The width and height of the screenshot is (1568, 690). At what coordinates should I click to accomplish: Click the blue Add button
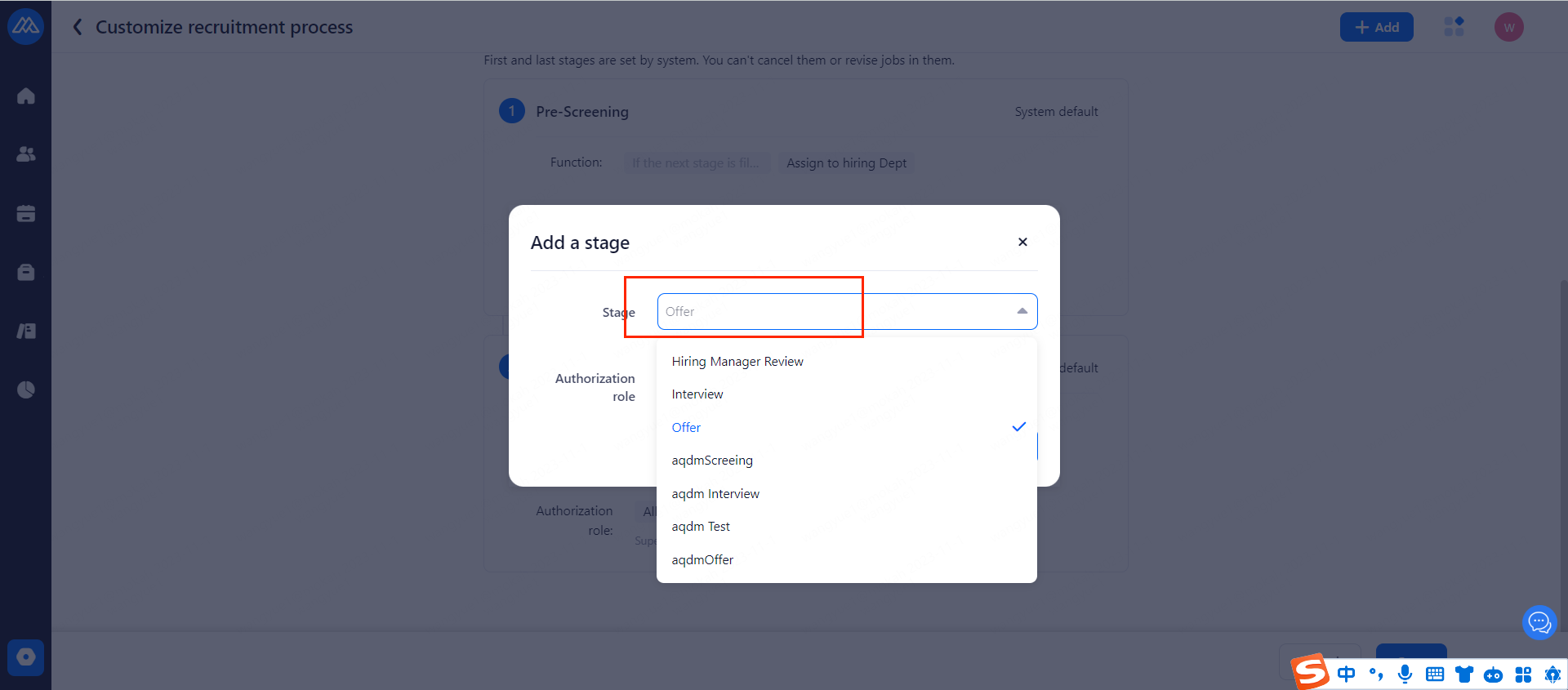click(1376, 27)
